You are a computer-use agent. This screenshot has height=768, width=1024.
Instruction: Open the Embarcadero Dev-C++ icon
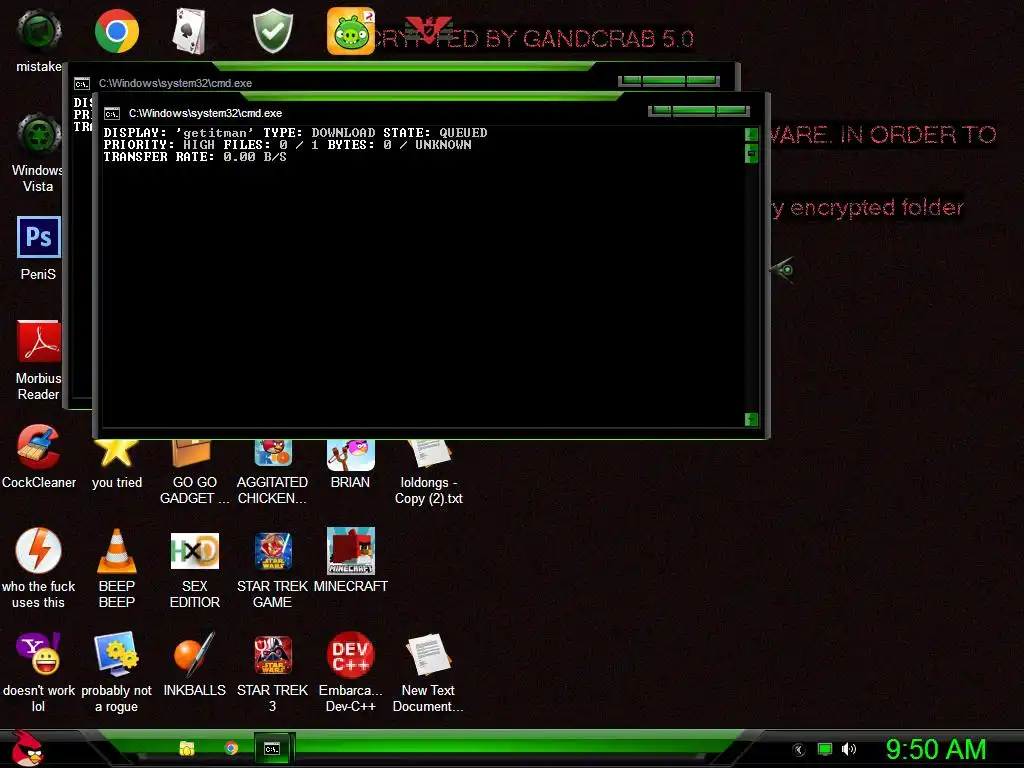pos(351,673)
